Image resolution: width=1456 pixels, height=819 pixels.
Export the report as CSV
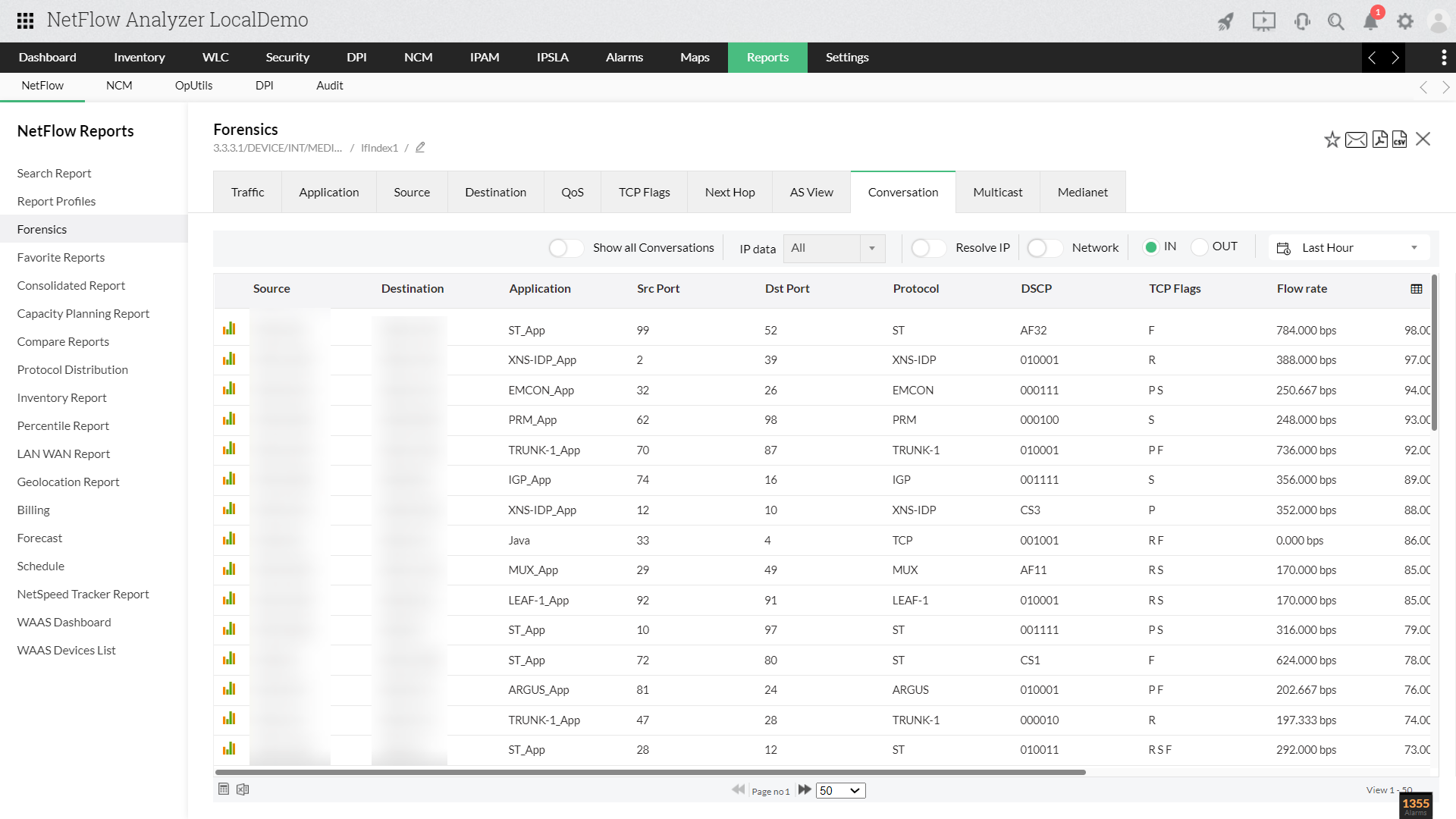(x=1400, y=140)
